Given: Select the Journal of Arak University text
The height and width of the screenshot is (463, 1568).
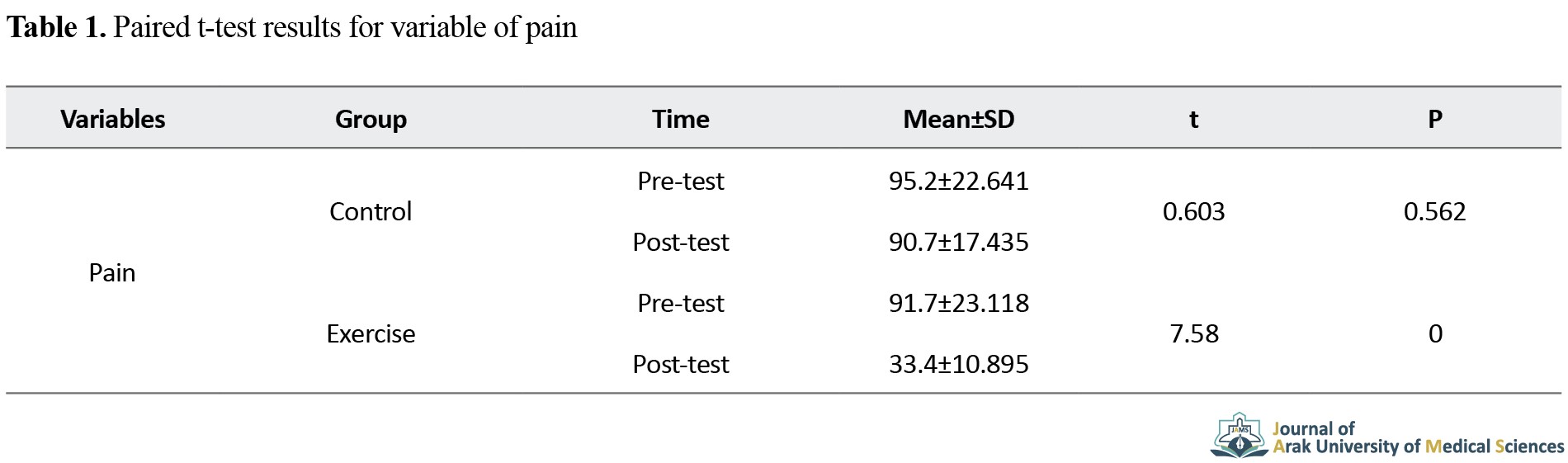Looking at the screenshot, I should [x=1418, y=437].
